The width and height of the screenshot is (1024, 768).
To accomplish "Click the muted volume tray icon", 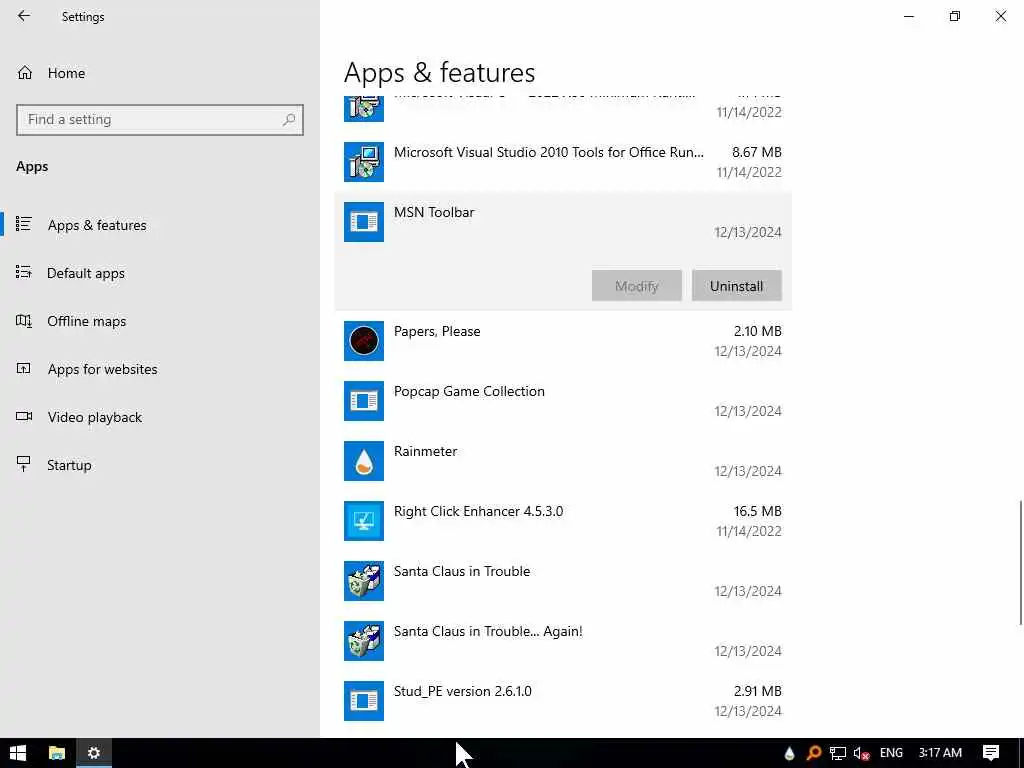I will (x=861, y=753).
